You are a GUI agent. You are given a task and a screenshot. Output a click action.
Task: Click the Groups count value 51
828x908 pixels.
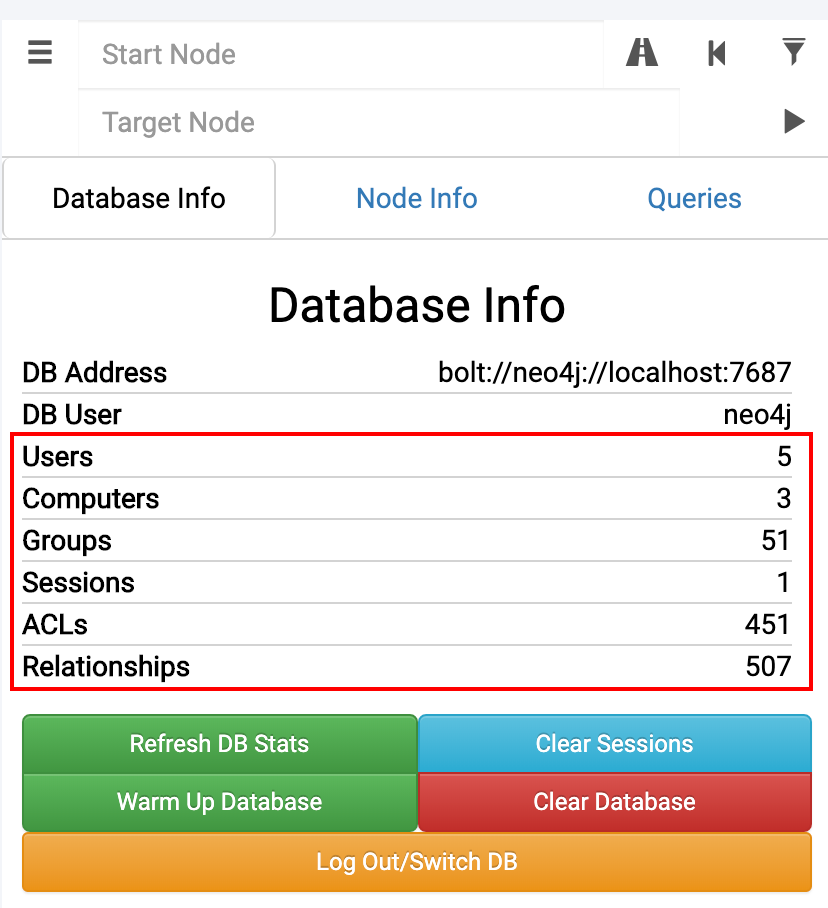pyautogui.click(x=775, y=541)
